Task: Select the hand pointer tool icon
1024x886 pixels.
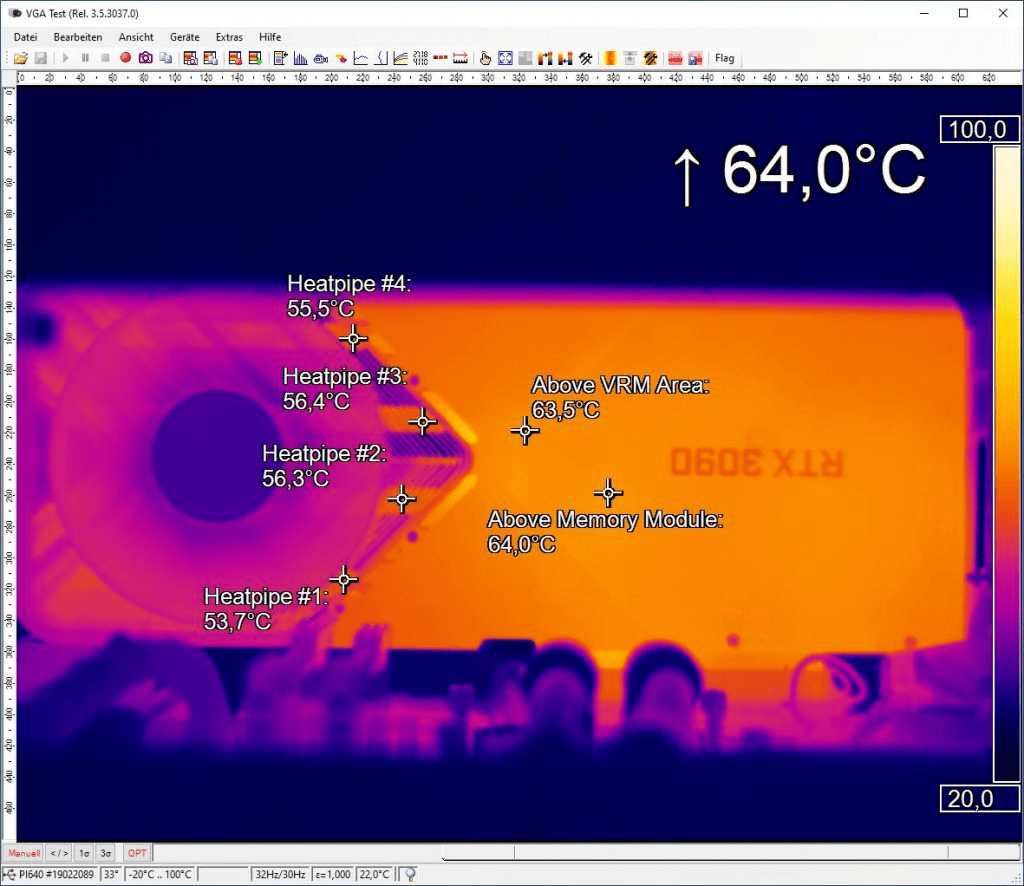Action: [485, 58]
